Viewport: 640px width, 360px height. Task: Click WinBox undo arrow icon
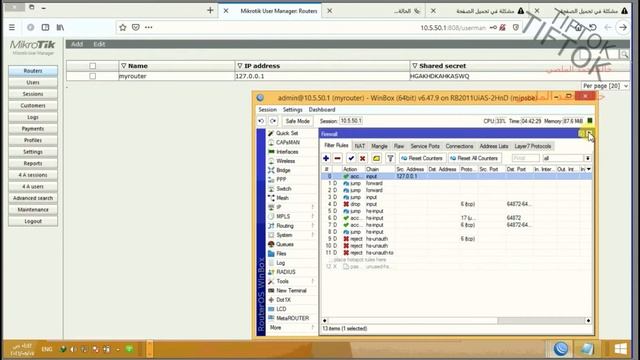(261, 121)
